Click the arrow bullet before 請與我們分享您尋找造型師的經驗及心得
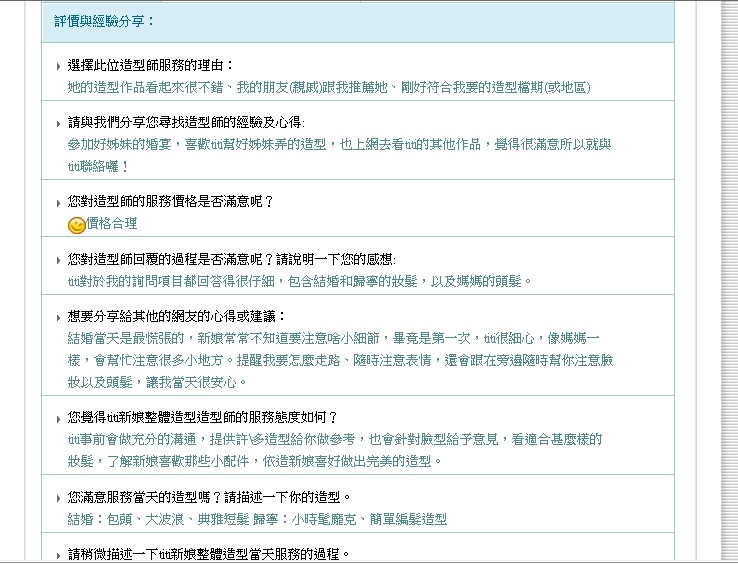Viewport: 738px width, 564px height. pyautogui.click(x=58, y=124)
